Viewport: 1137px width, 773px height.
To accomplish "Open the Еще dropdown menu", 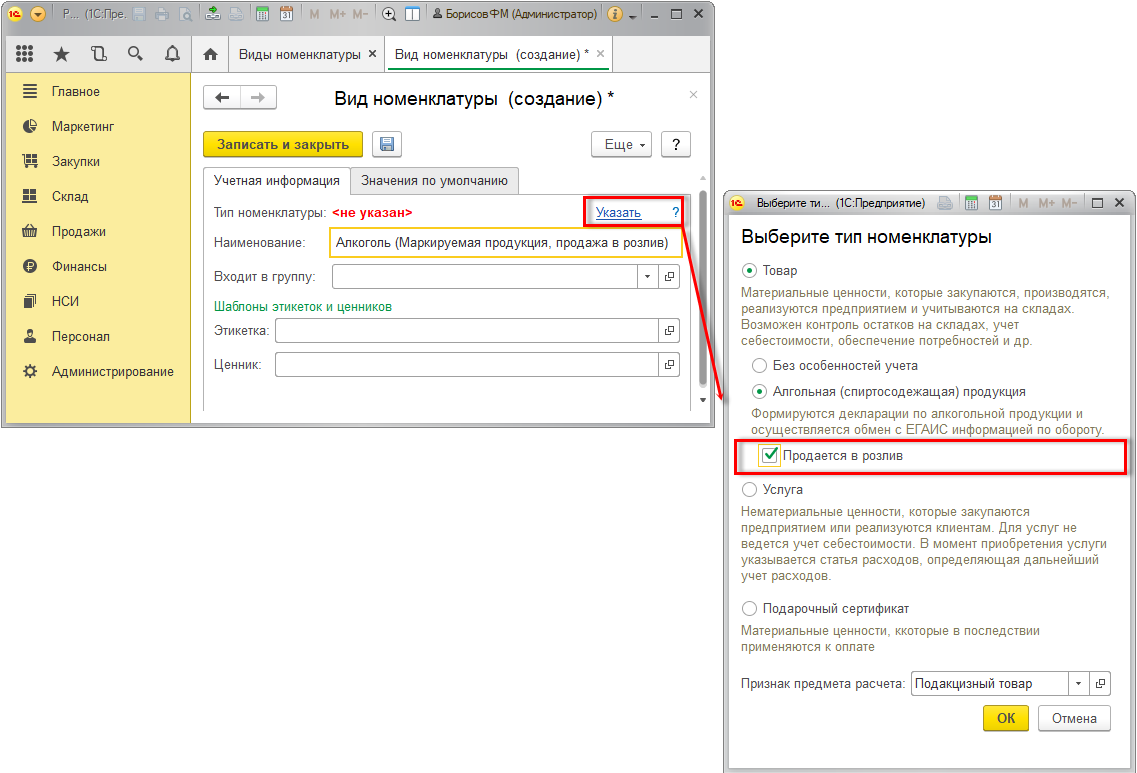I will coord(621,144).
